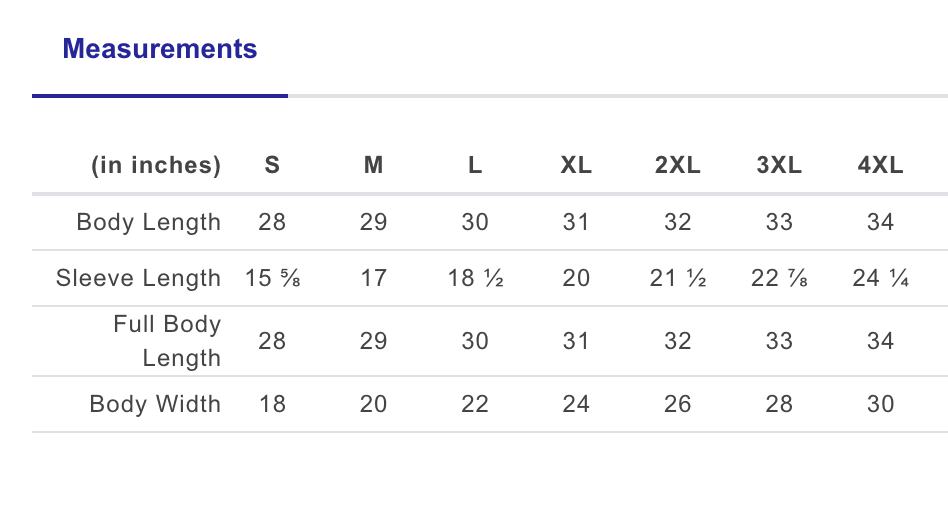Image resolution: width=948 pixels, height=522 pixels.
Task: Click the 2XL size column header
Action: click(678, 166)
